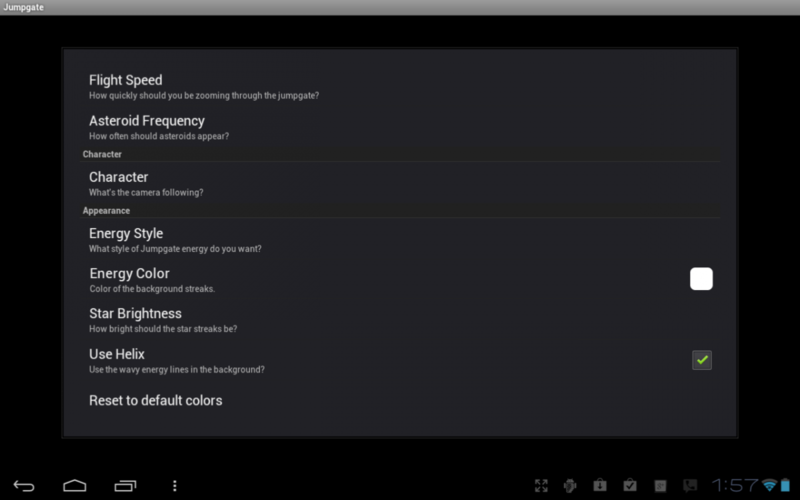Open the Character setting list
The image size is (800, 500).
click(x=400, y=184)
